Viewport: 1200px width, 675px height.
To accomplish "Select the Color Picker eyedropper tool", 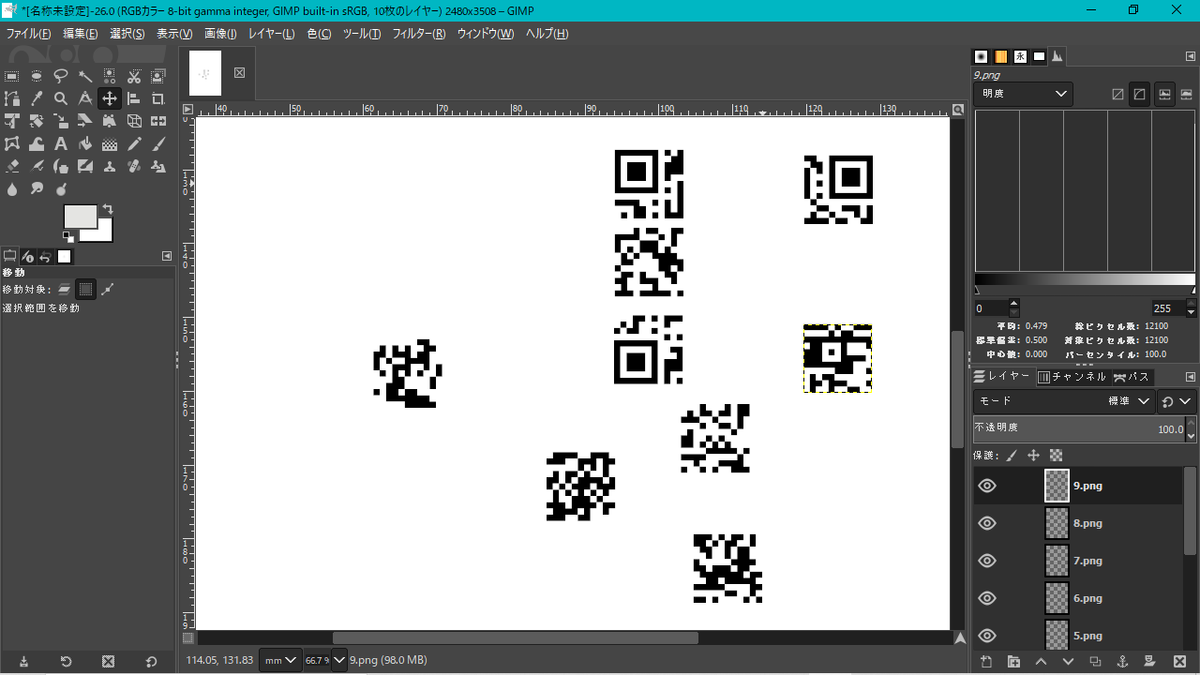I will click(x=36, y=98).
